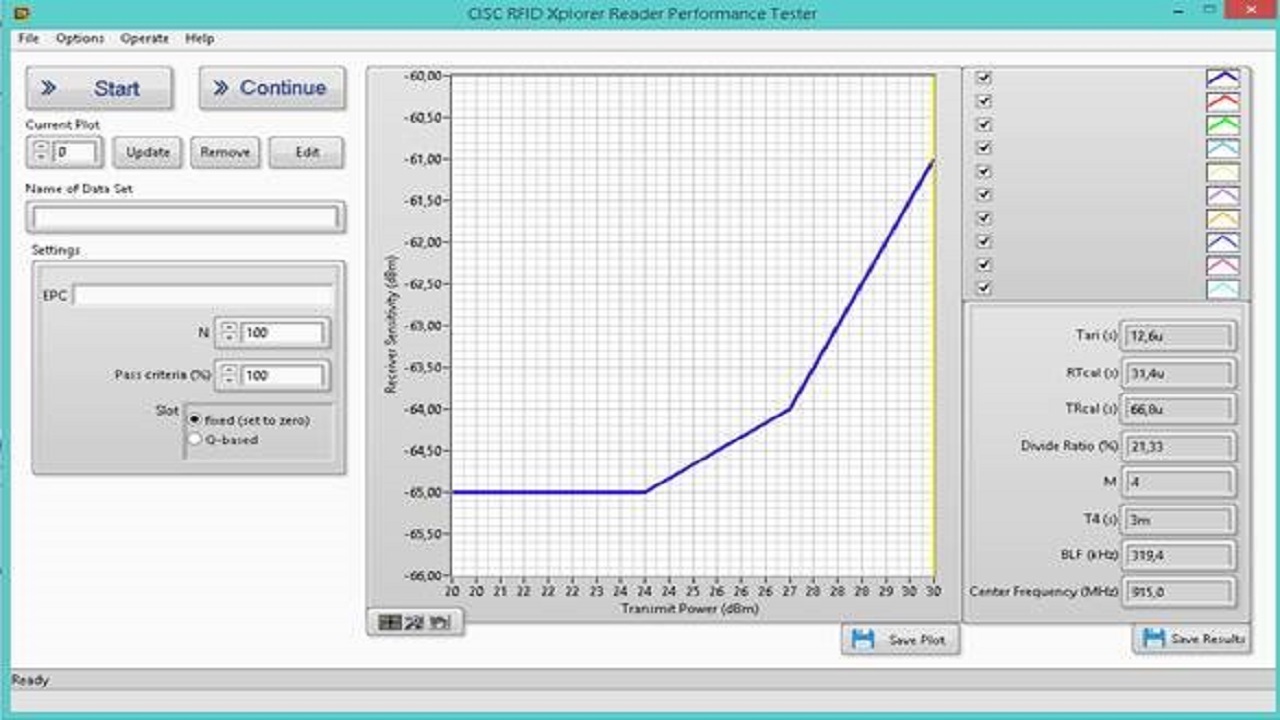
Task: Click the Current Plot number stepper arrows
Action: point(40,152)
